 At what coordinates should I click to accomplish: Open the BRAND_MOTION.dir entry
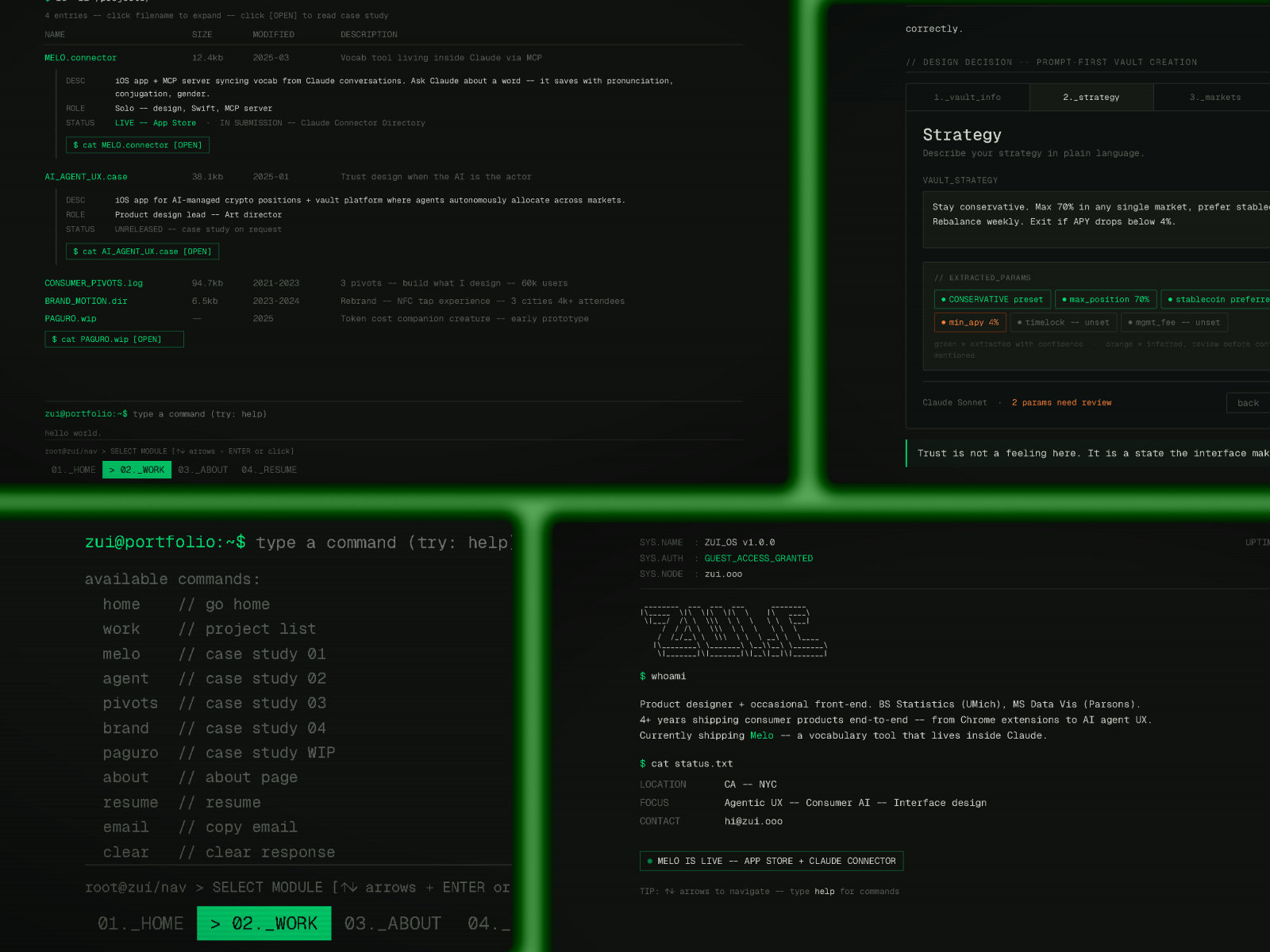86,301
